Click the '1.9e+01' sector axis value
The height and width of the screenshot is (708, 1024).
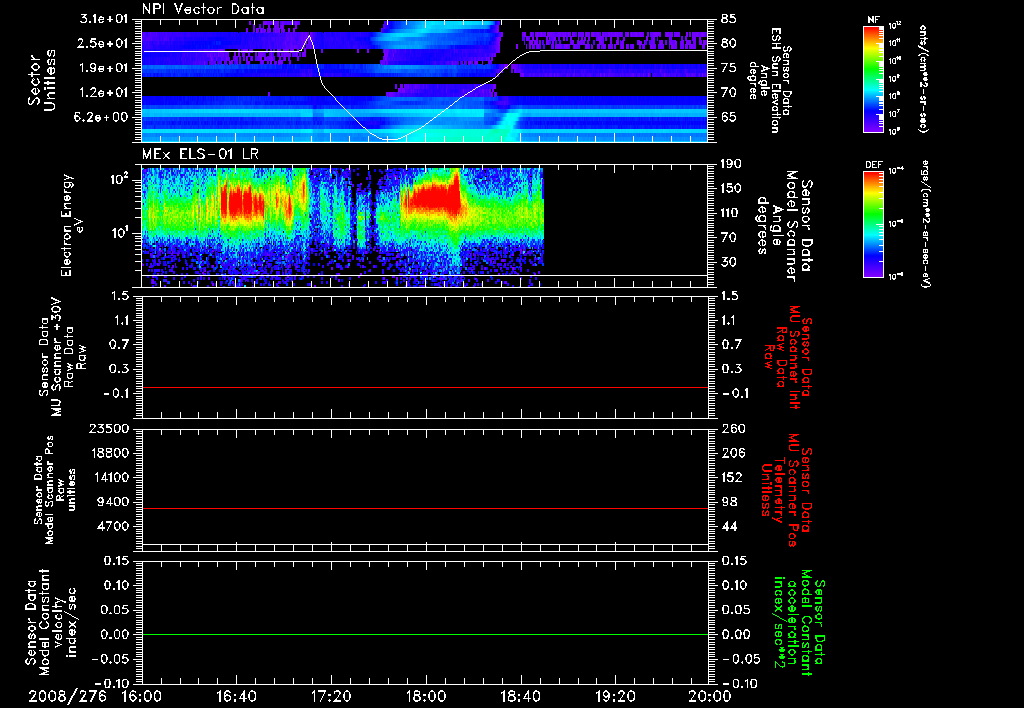point(104,68)
